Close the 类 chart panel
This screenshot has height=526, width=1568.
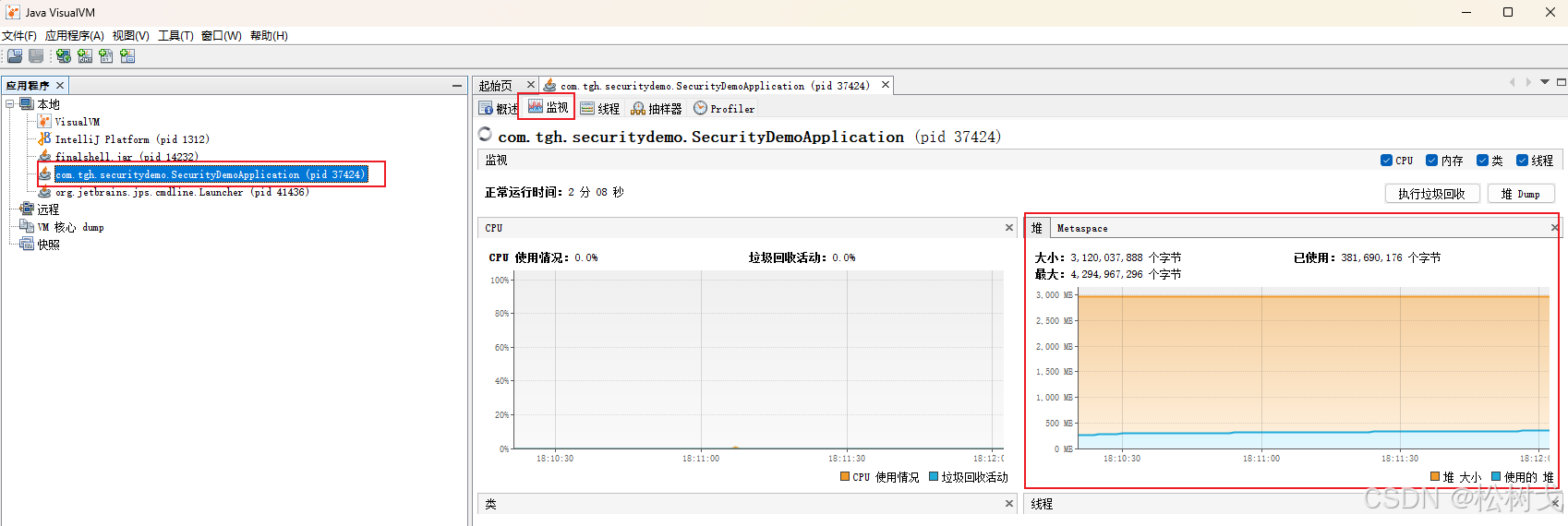click(1009, 504)
